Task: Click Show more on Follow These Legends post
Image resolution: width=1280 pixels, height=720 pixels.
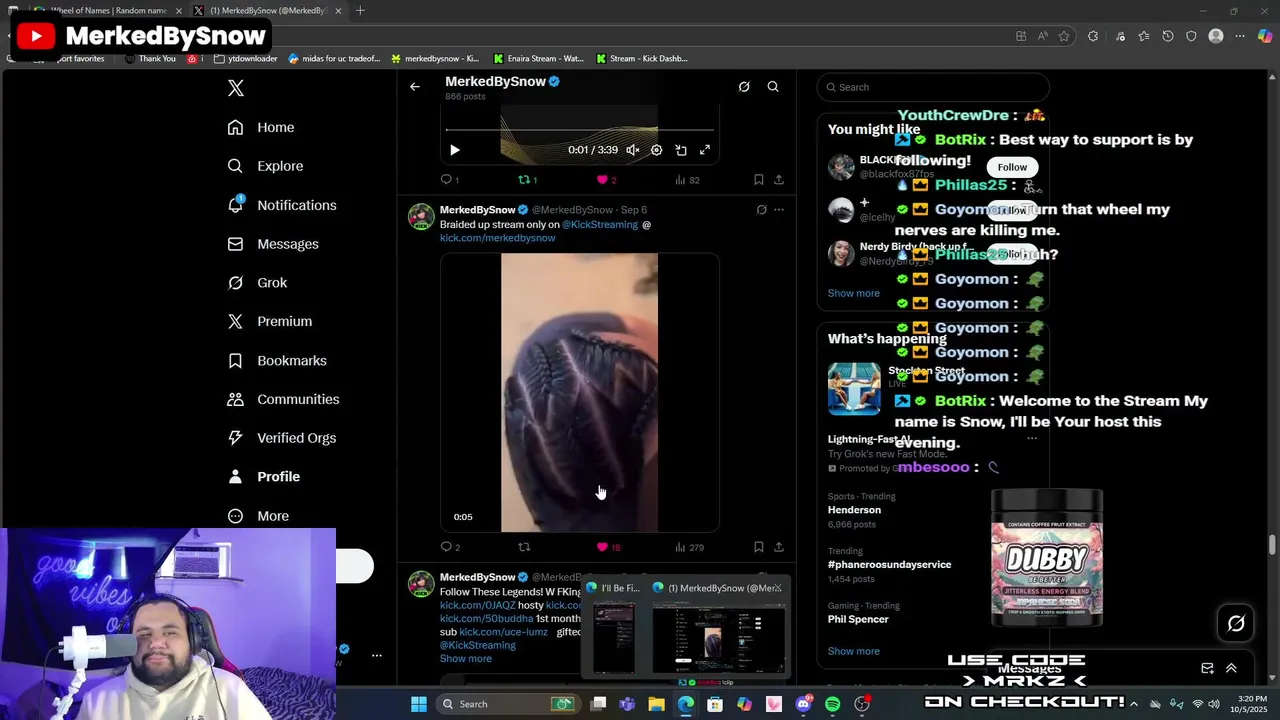Action: (466, 659)
